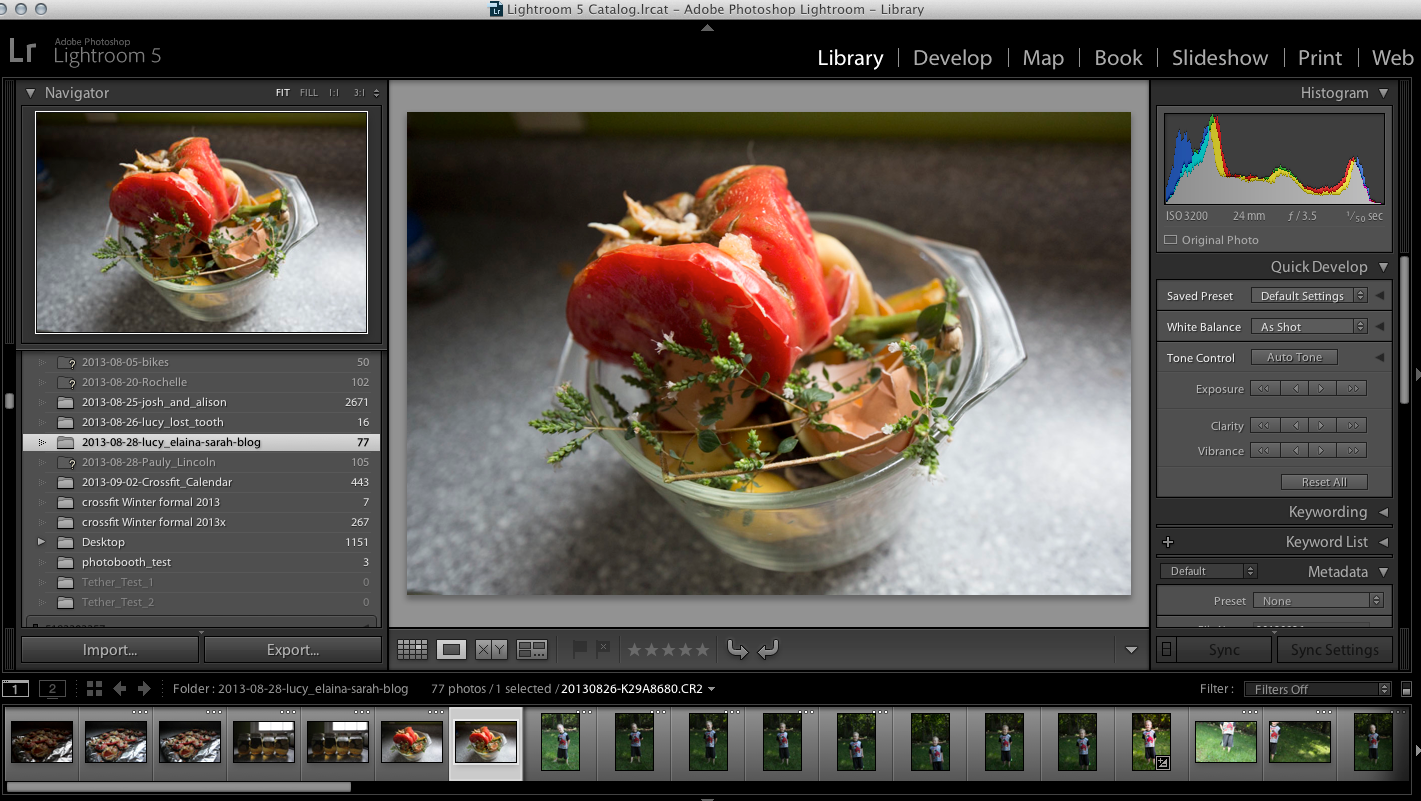The image size is (1421, 801).
Task: Flag the photo as a pick
Action: click(x=579, y=649)
